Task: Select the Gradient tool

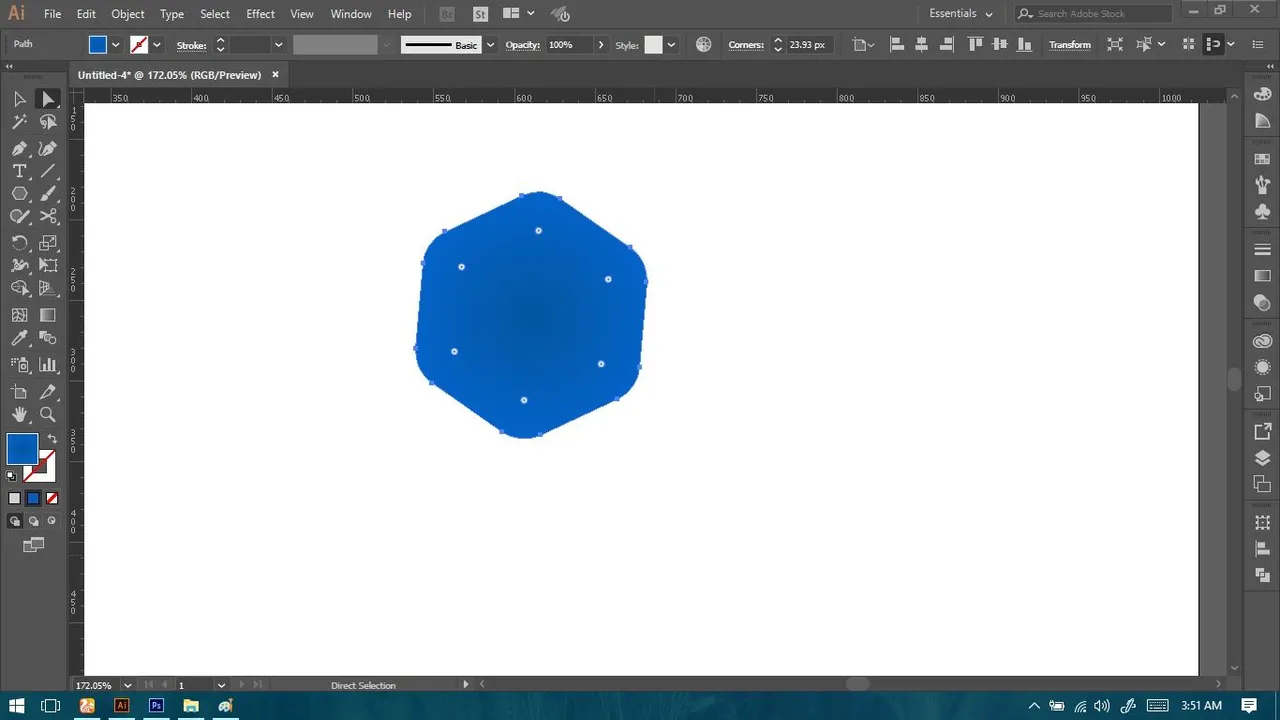Action: point(48,315)
